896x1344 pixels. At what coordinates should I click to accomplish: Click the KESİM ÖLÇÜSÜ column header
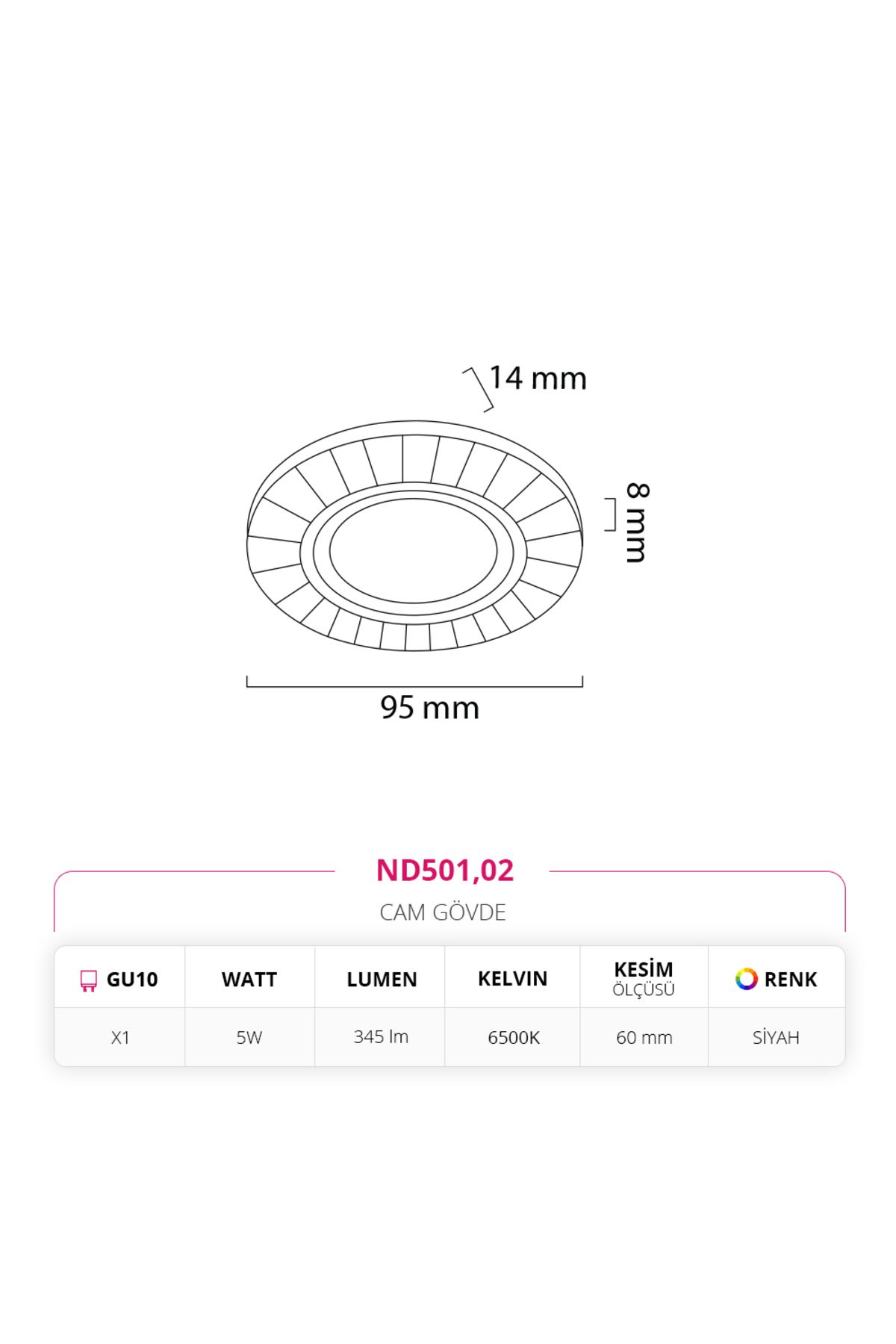tap(644, 979)
